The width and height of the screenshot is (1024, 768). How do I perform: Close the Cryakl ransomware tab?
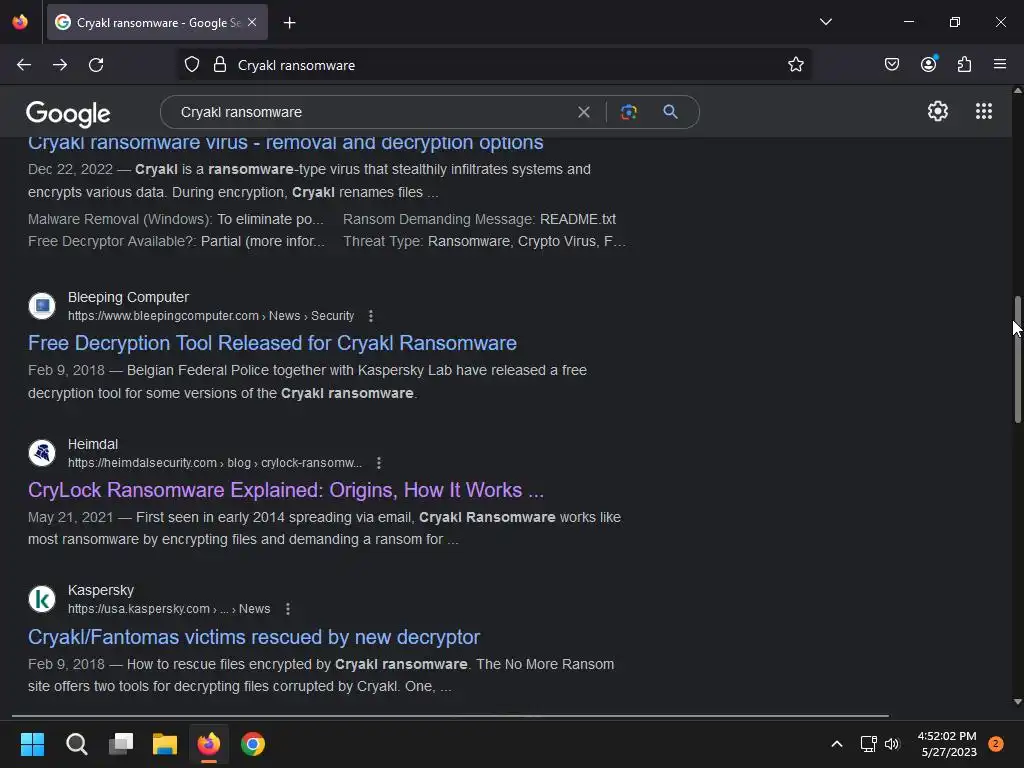(x=252, y=22)
